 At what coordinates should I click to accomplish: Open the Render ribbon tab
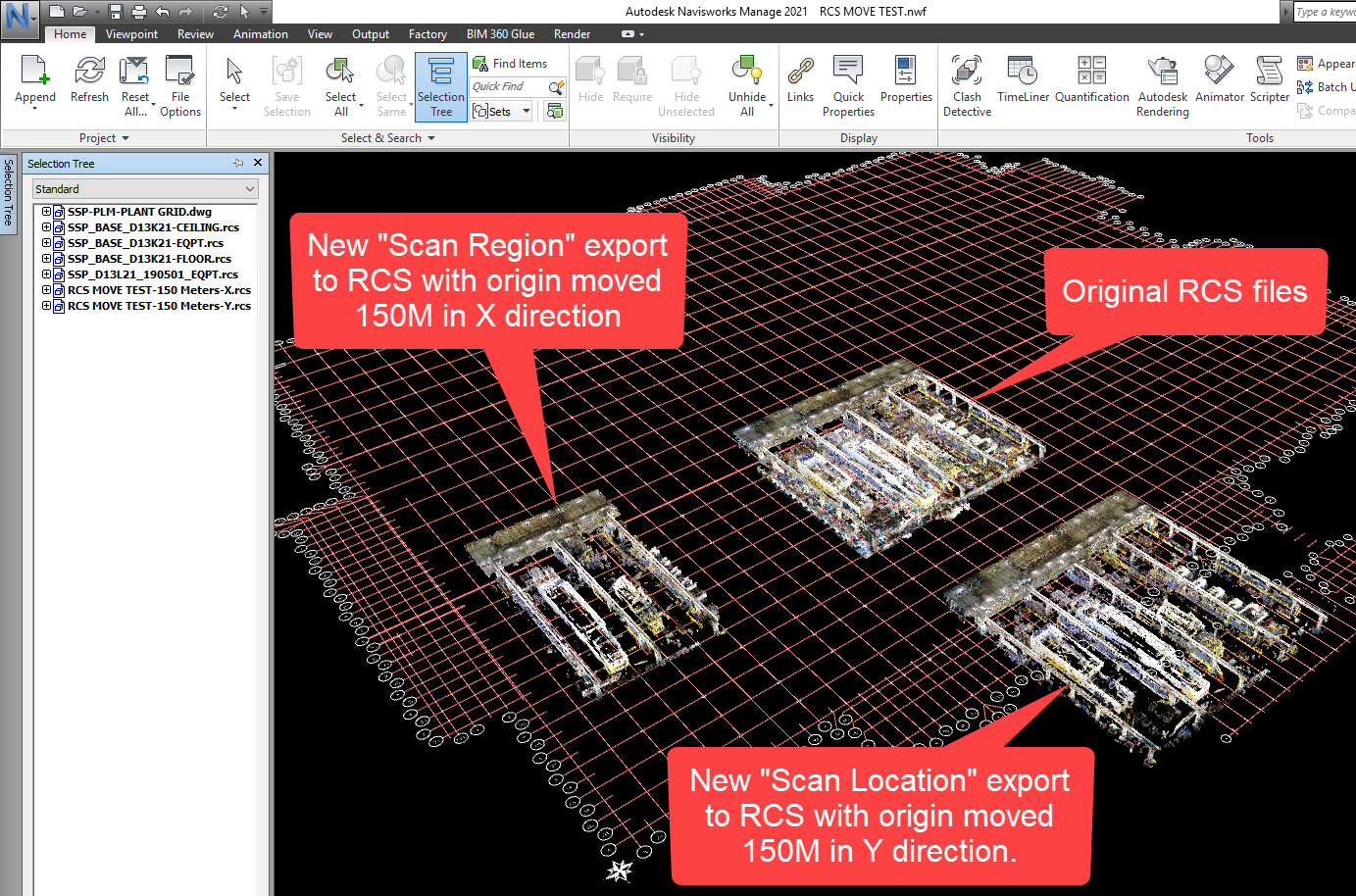[x=572, y=33]
